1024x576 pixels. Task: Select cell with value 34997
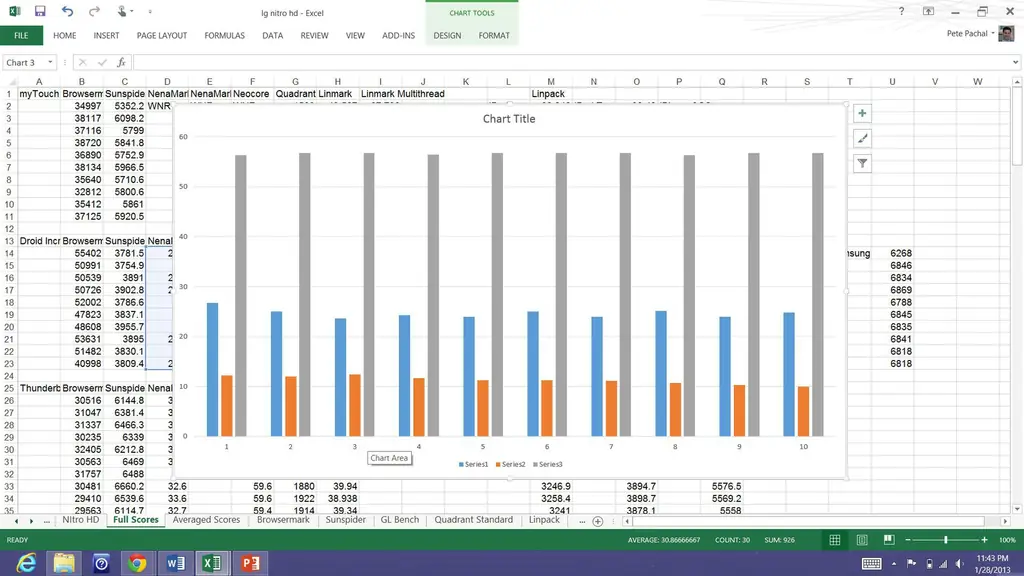click(82, 106)
